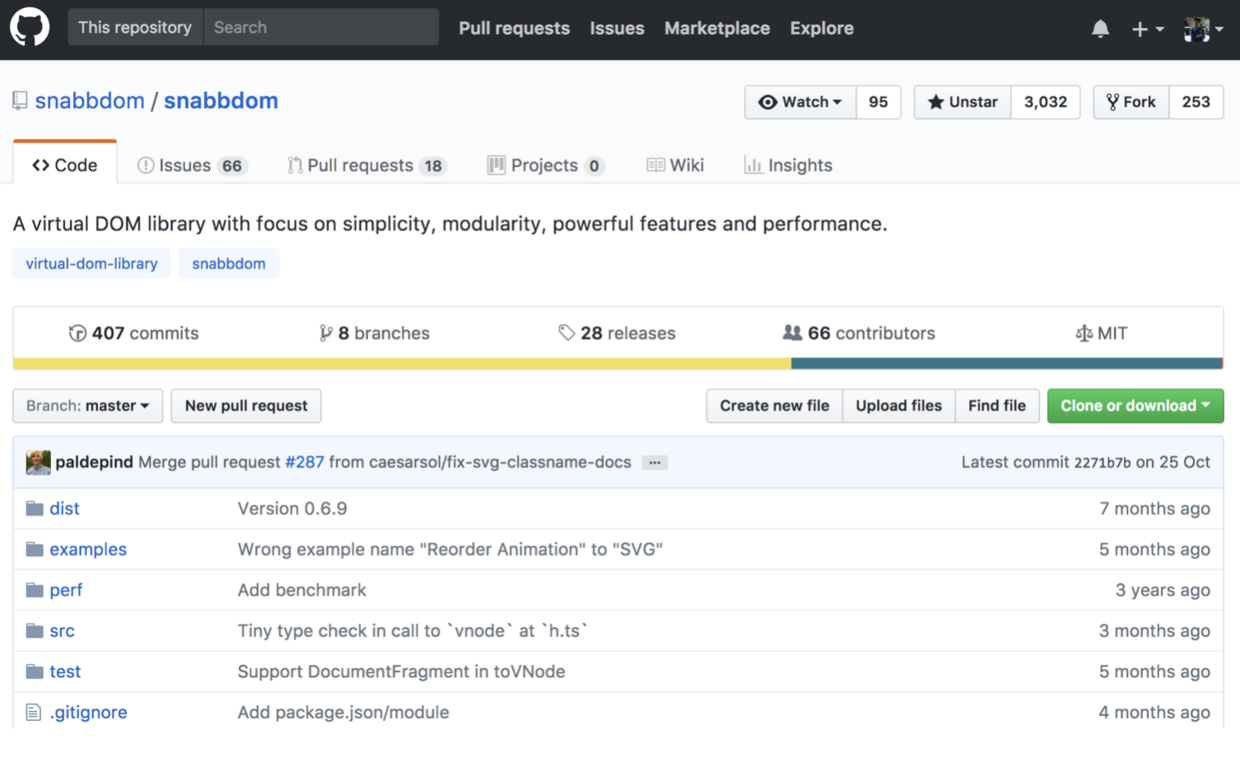The image size is (1240, 767).
Task: Open paldepind's avatar thumbnail
Action: (x=38, y=462)
